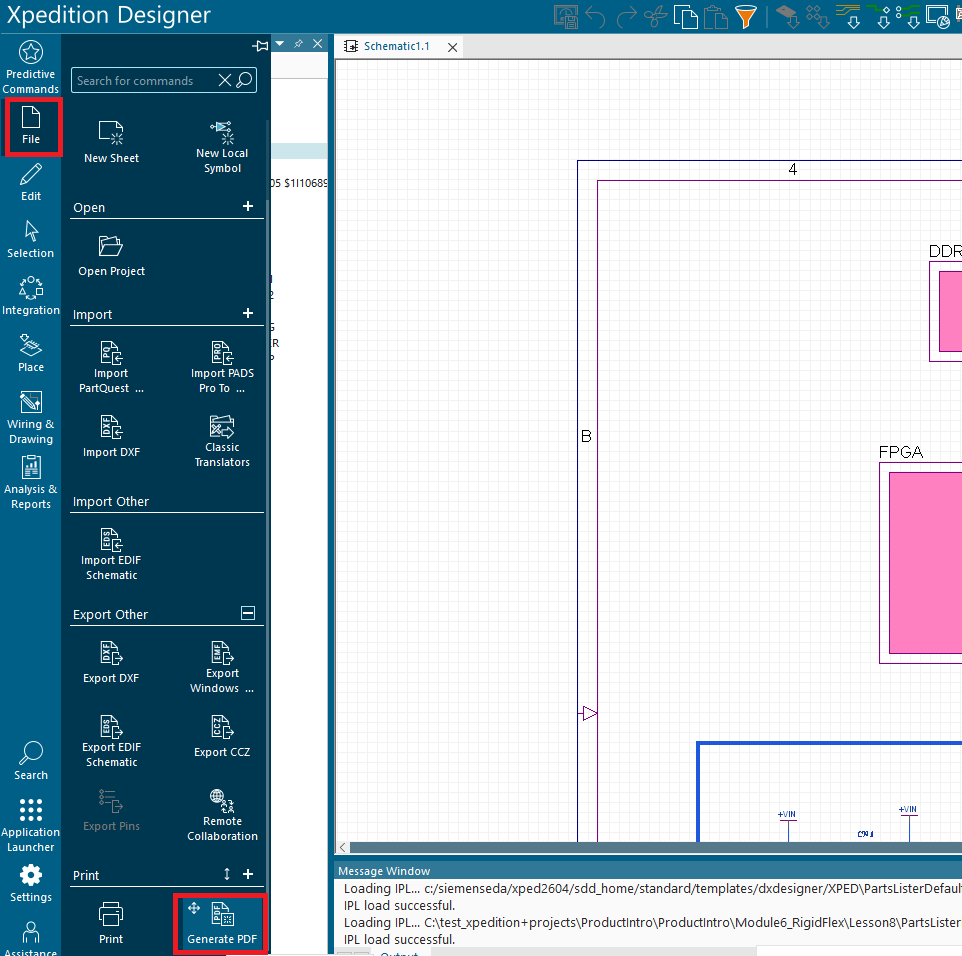Click Generate PDF command
The height and width of the screenshot is (956, 962).
point(222,923)
